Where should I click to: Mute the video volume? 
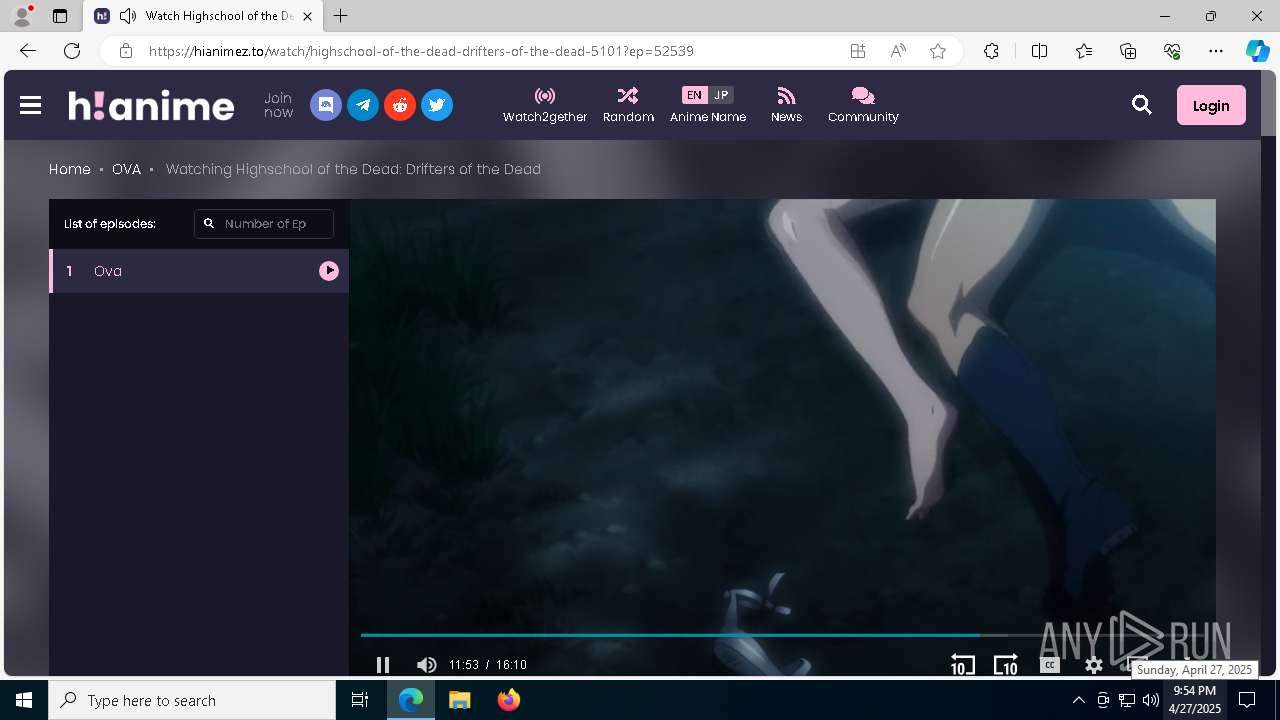pyautogui.click(x=427, y=665)
